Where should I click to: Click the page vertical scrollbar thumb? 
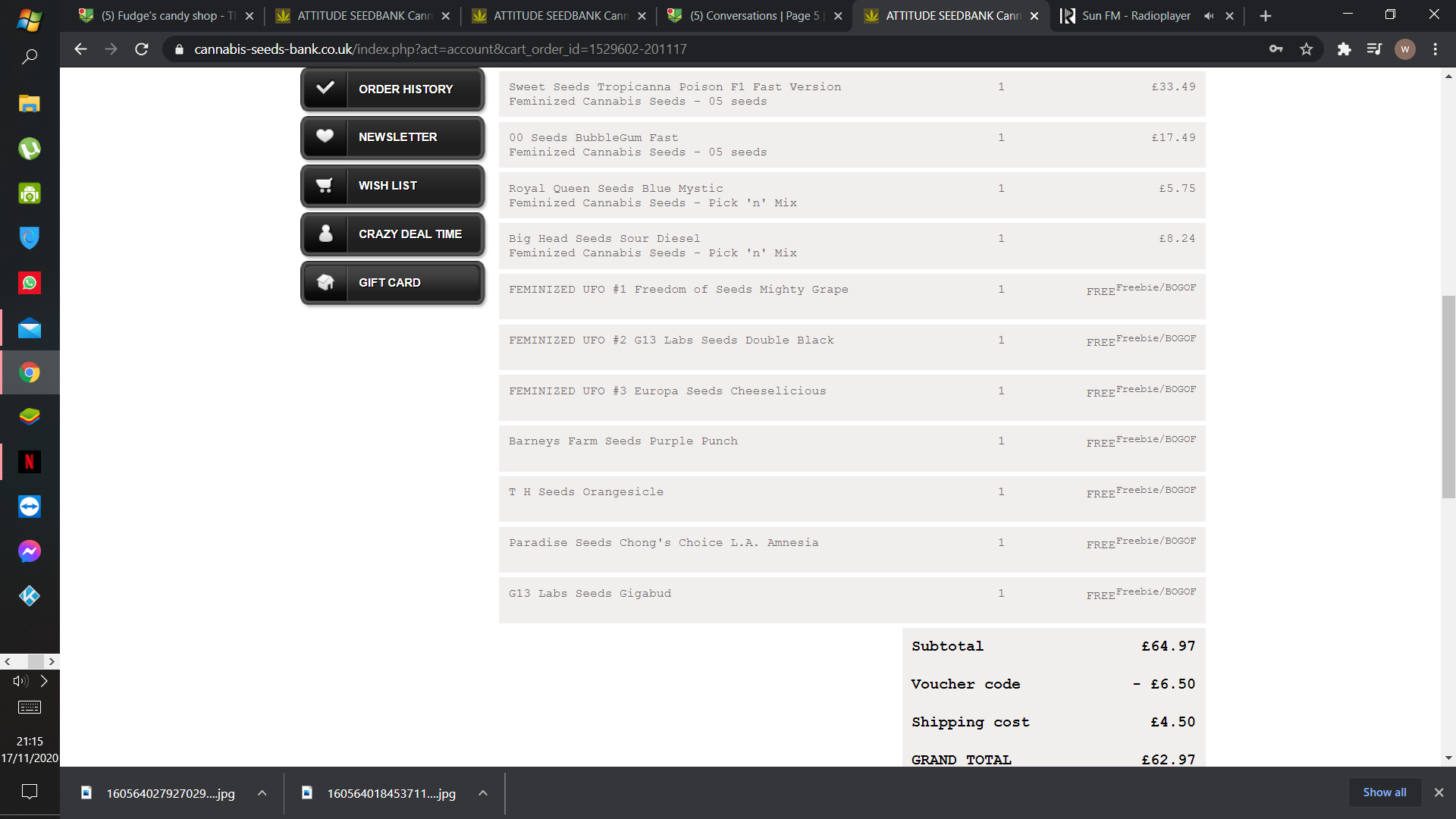[1448, 397]
